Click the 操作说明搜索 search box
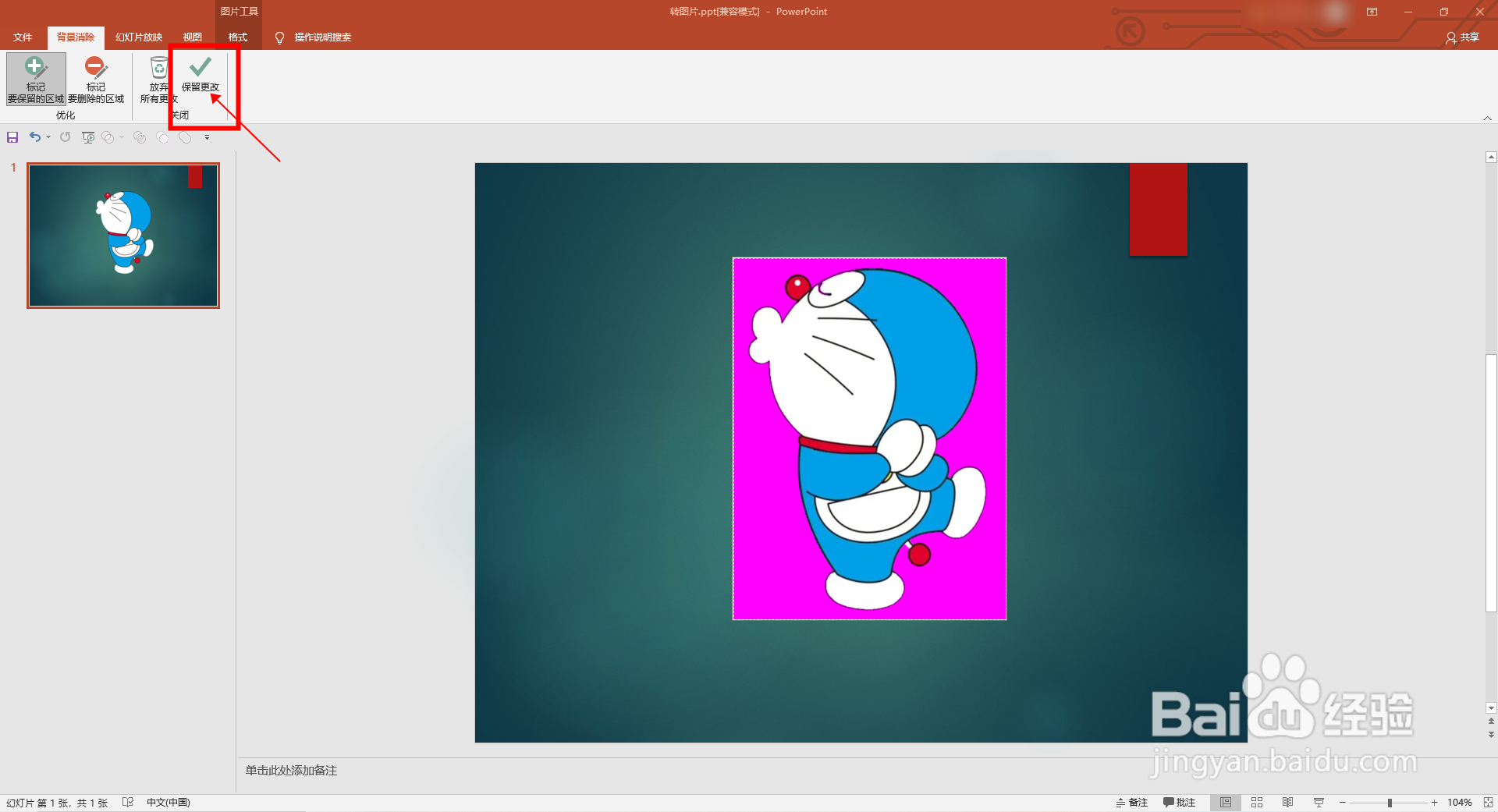 click(323, 37)
